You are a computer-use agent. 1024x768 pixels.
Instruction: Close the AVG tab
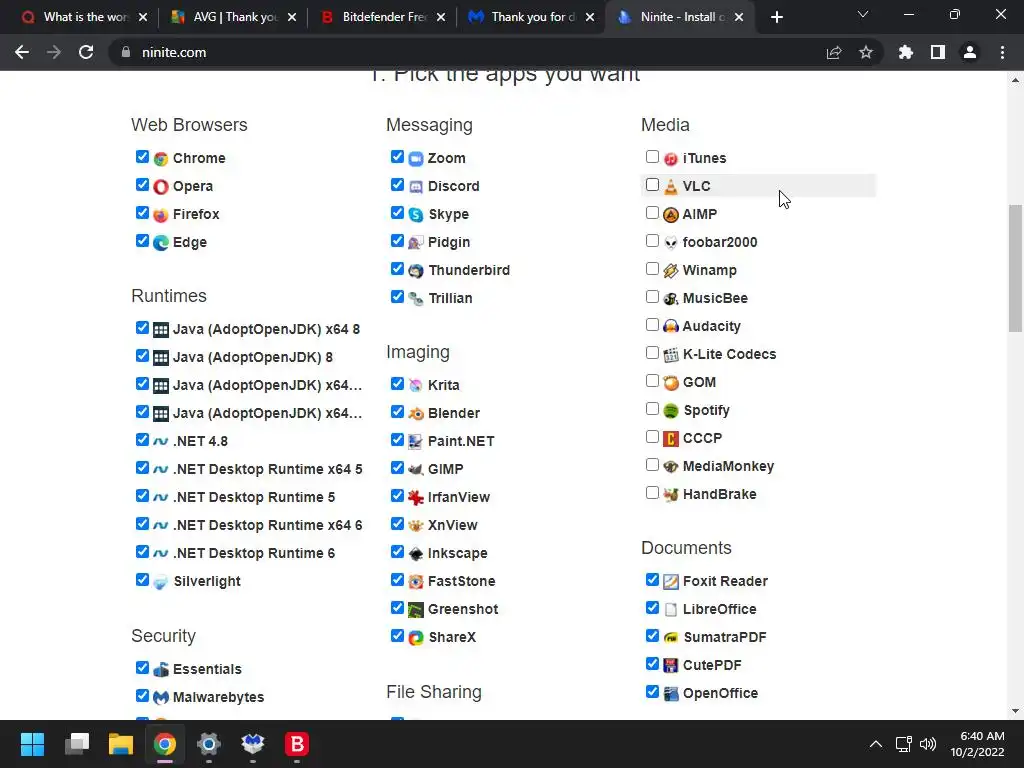(292, 17)
